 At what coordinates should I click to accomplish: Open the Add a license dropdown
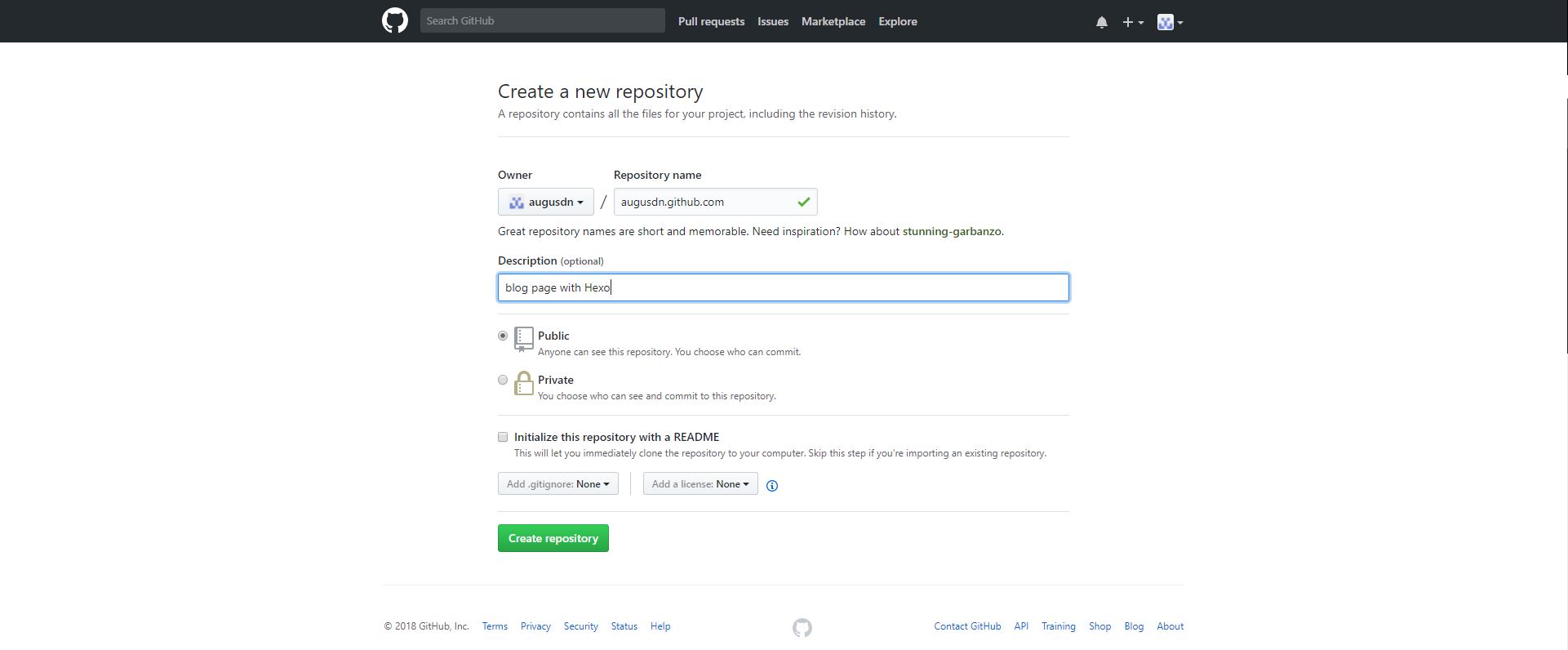(x=700, y=483)
